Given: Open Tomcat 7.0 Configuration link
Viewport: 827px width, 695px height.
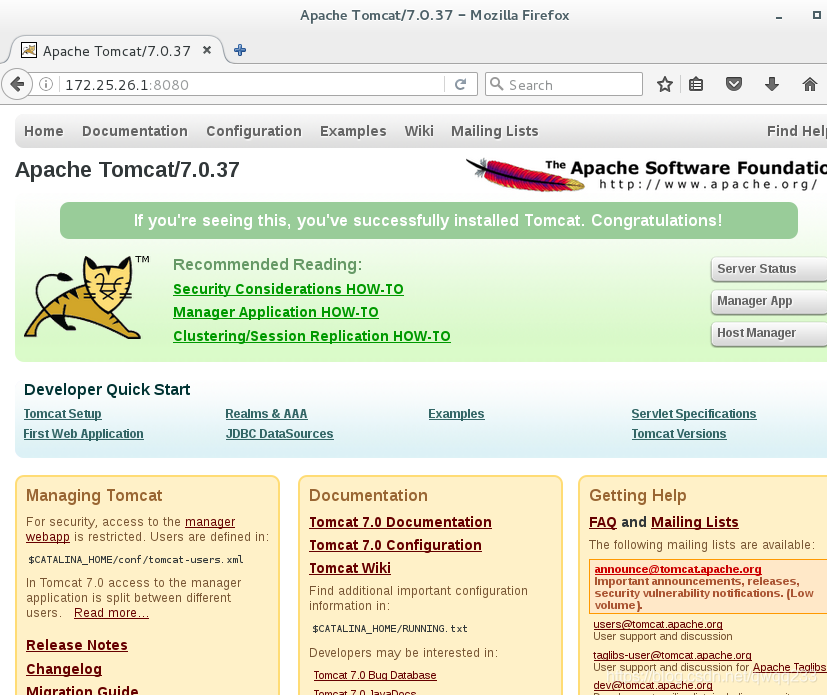Looking at the screenshot, I should (x=395, y=545).
